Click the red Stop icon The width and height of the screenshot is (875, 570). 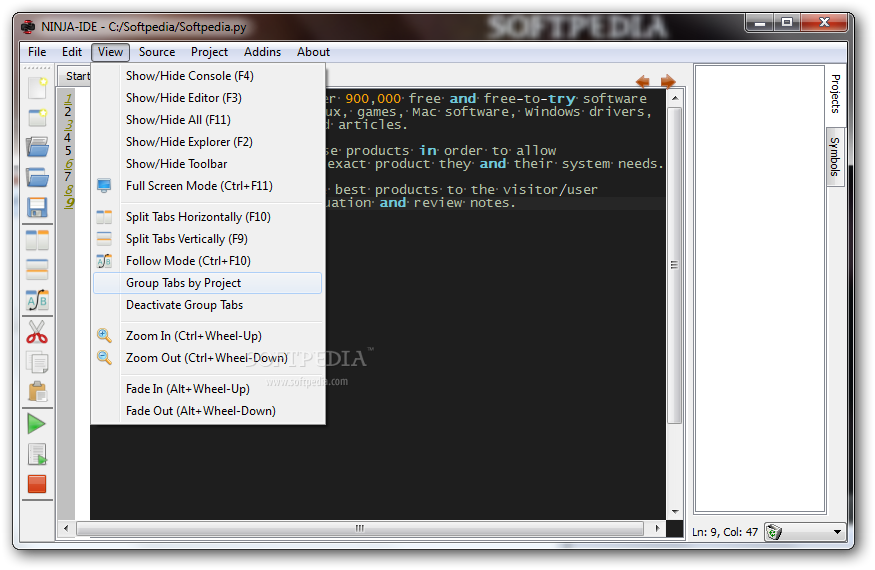pyautogui.click(x=37, y=484)
